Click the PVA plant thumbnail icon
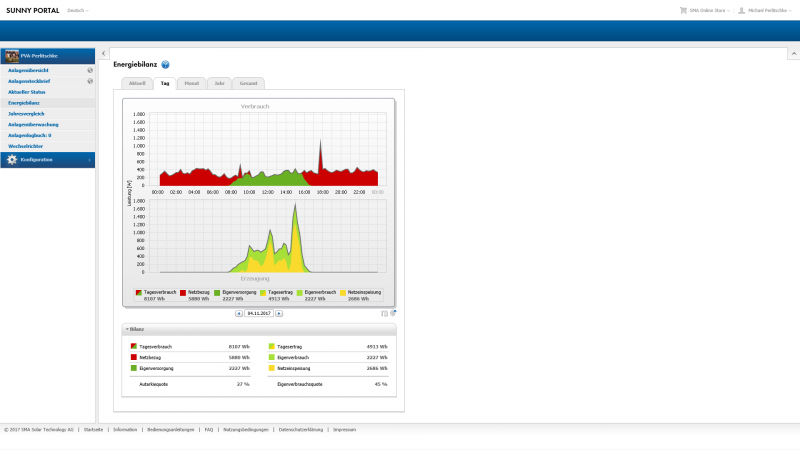 12,56
